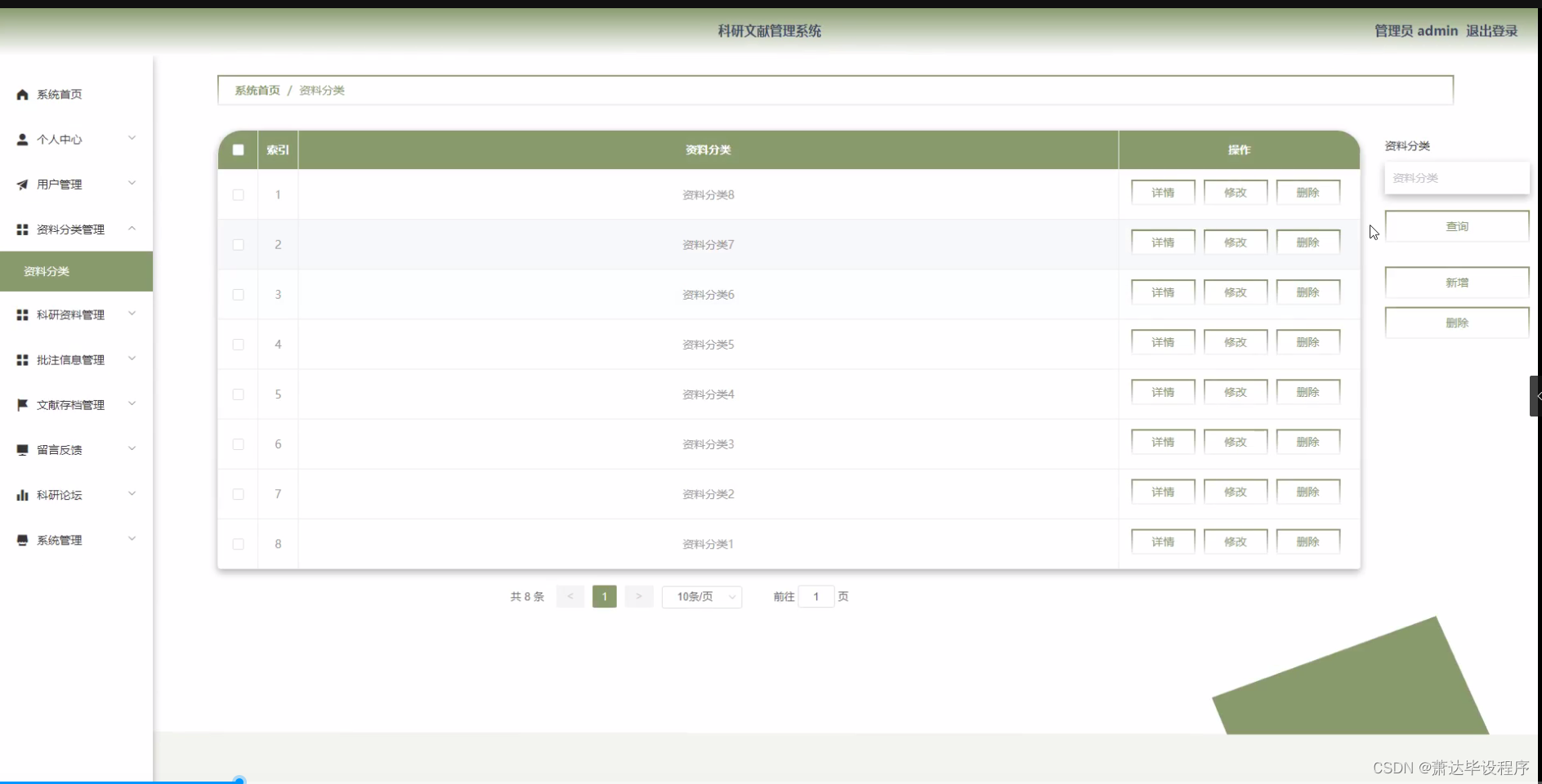This screenshot has width=1542, height=784.
Task: Check the box for row 资料分类8
Action: tap(238, 194)
